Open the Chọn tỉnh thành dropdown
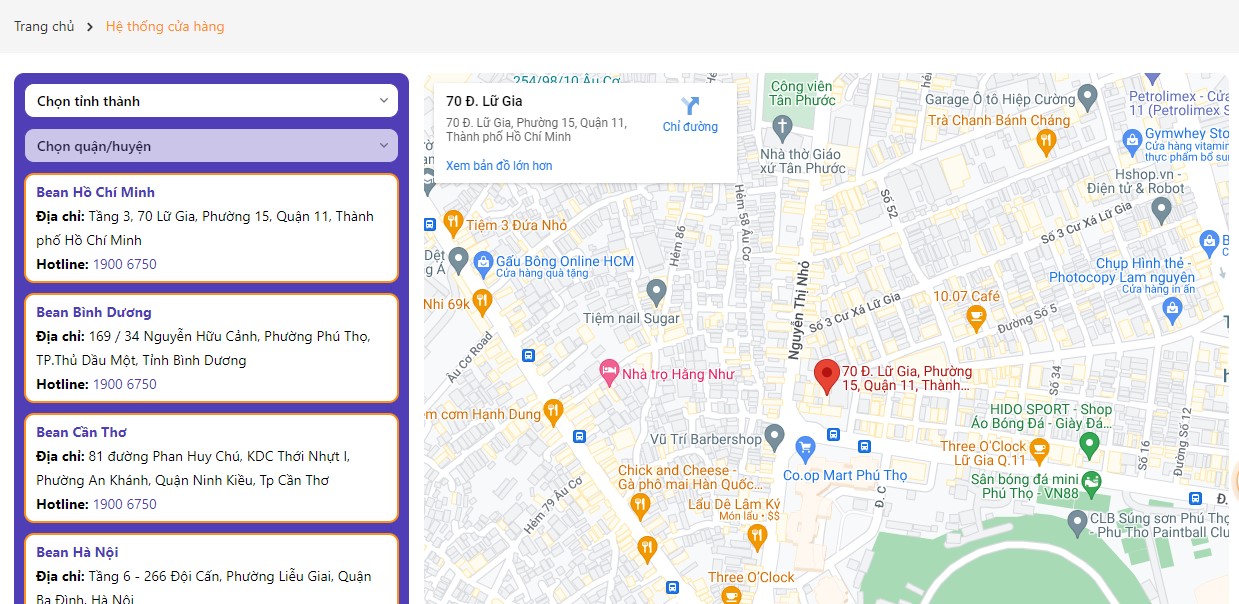 pos(211,101)
